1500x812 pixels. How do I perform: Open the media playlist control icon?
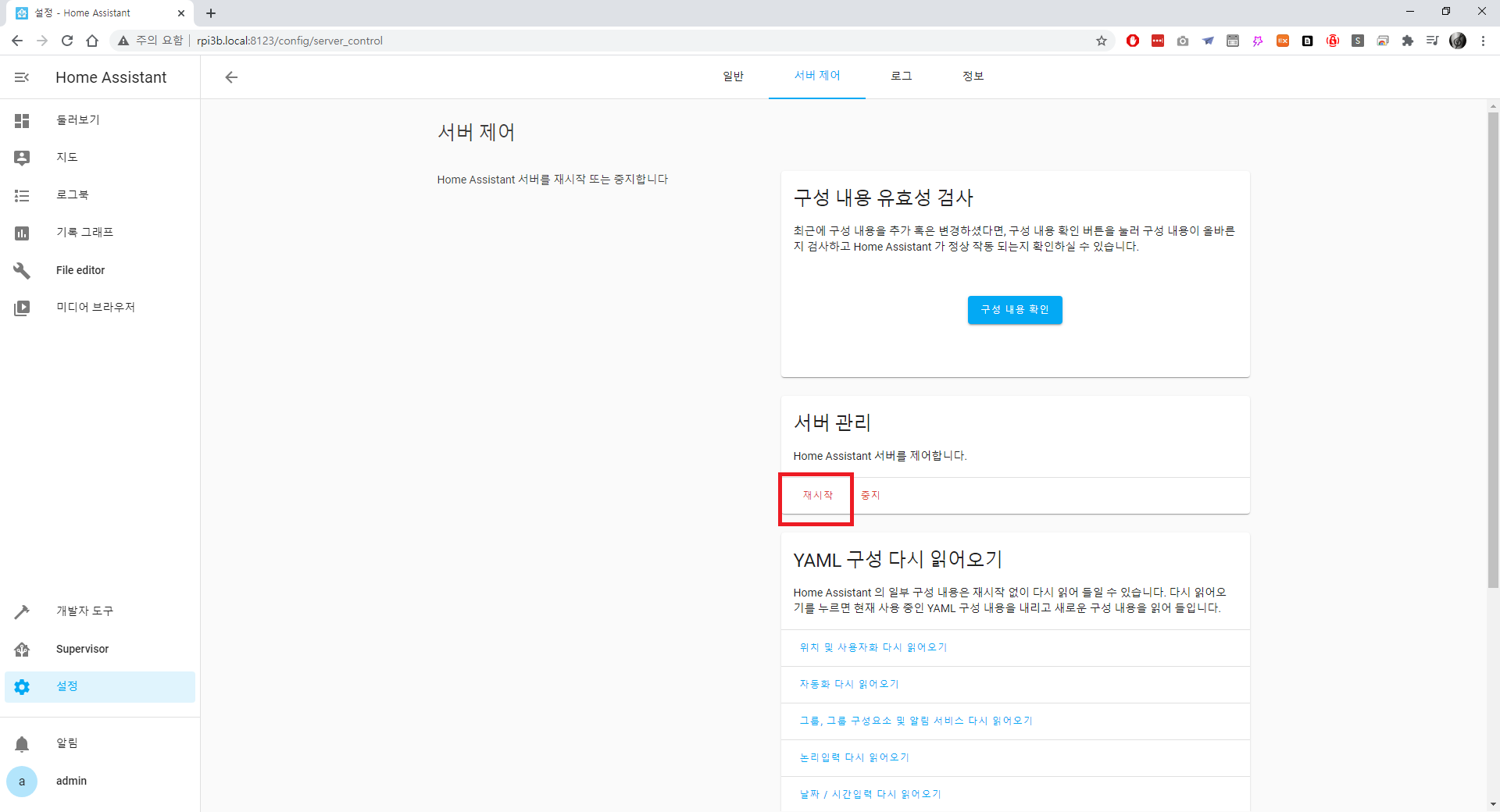point(1433,41)
